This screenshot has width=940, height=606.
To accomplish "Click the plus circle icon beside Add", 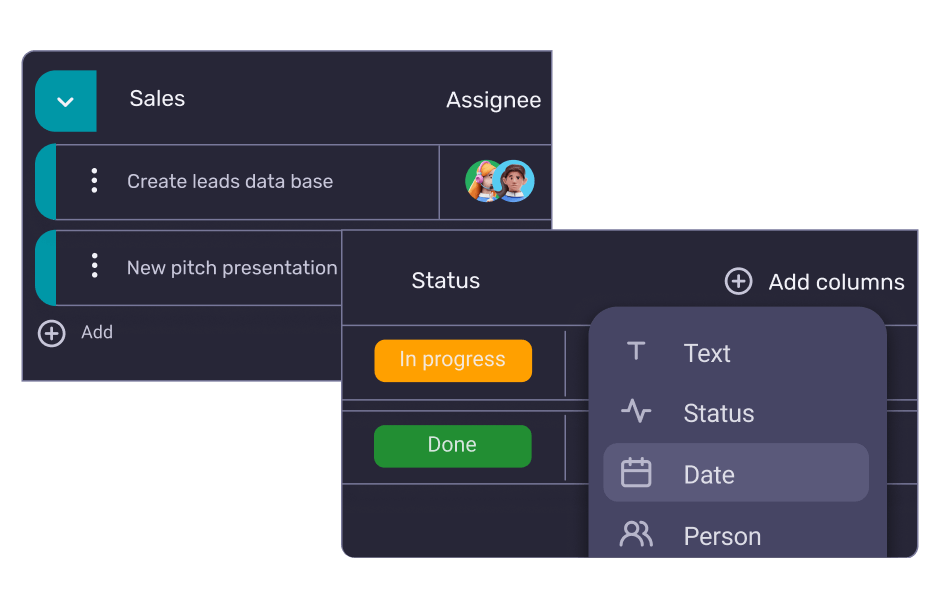I will (x=51, y=333).
